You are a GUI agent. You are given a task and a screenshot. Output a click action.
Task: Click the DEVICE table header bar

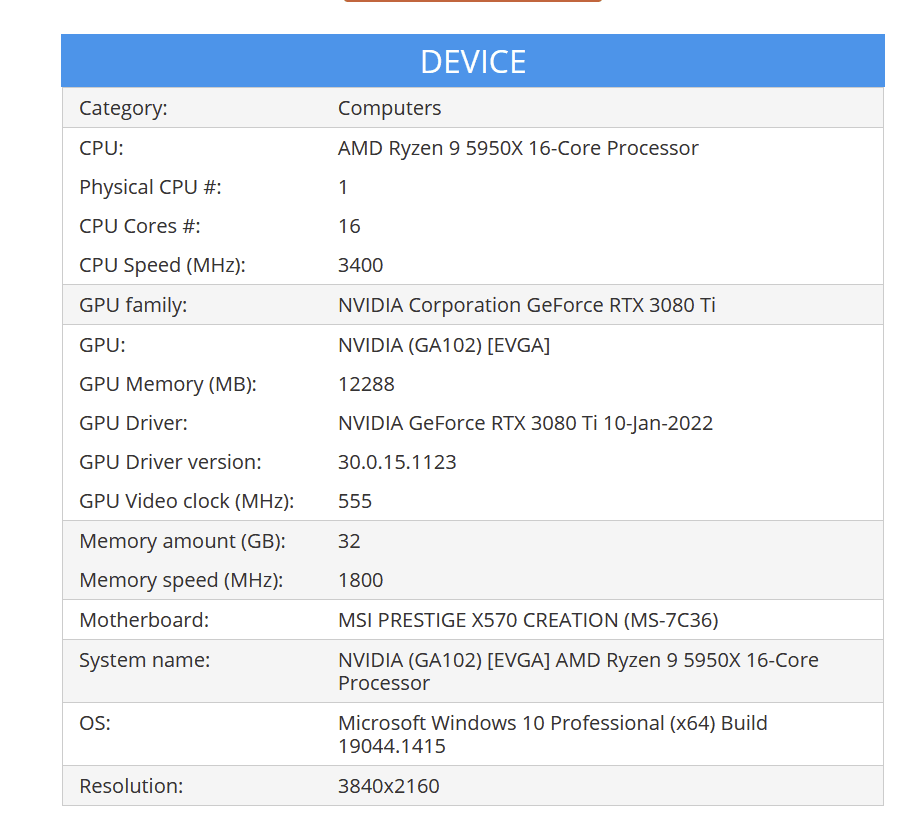tap(472, 61)
